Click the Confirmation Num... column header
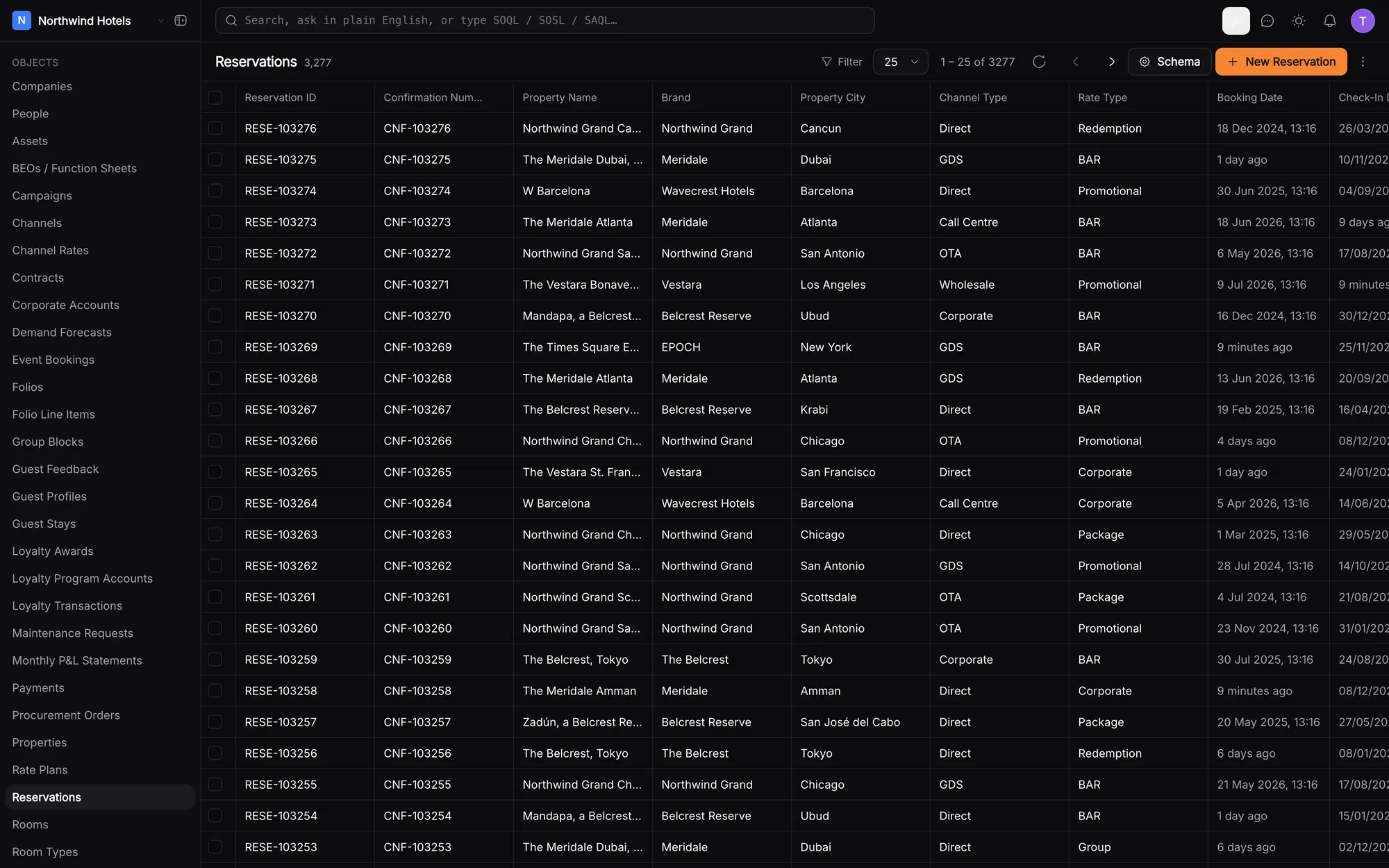The width and height of the screenshot is (1389, 868). pyautogui.click(x=433, y=97)
